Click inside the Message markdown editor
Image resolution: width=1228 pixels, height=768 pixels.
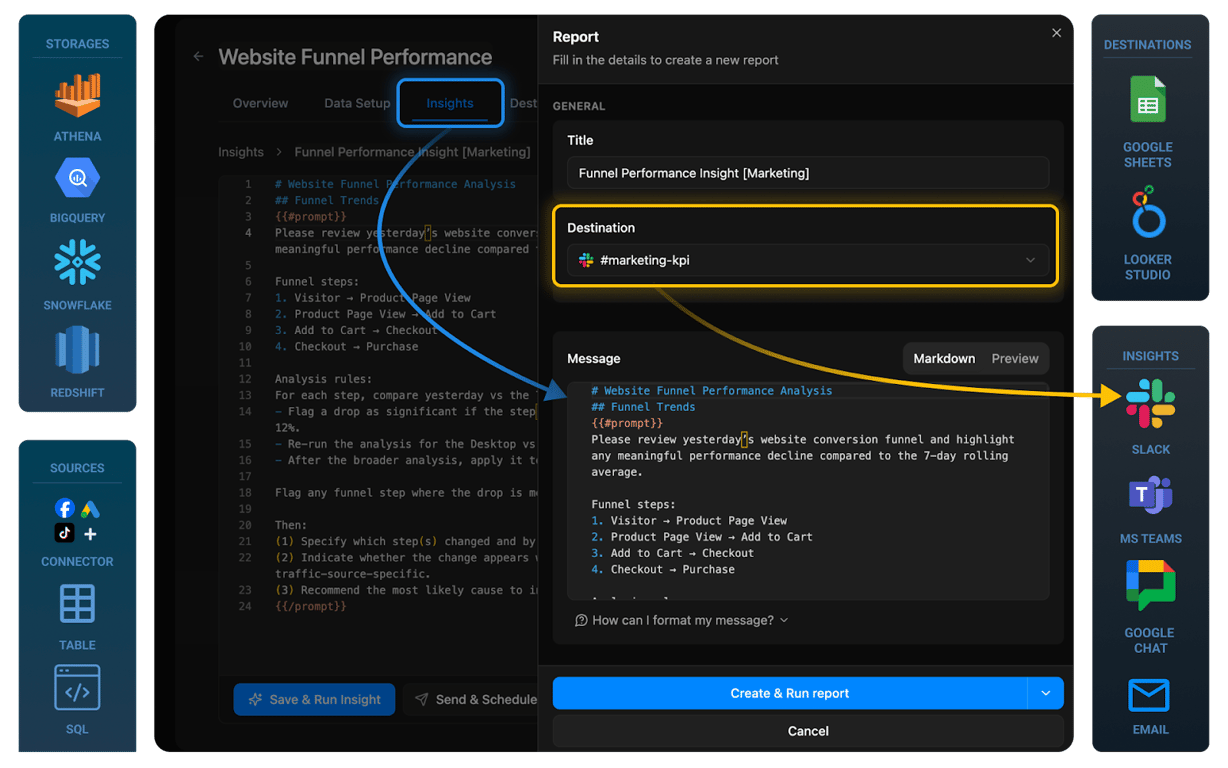click(x=807, y=490)
